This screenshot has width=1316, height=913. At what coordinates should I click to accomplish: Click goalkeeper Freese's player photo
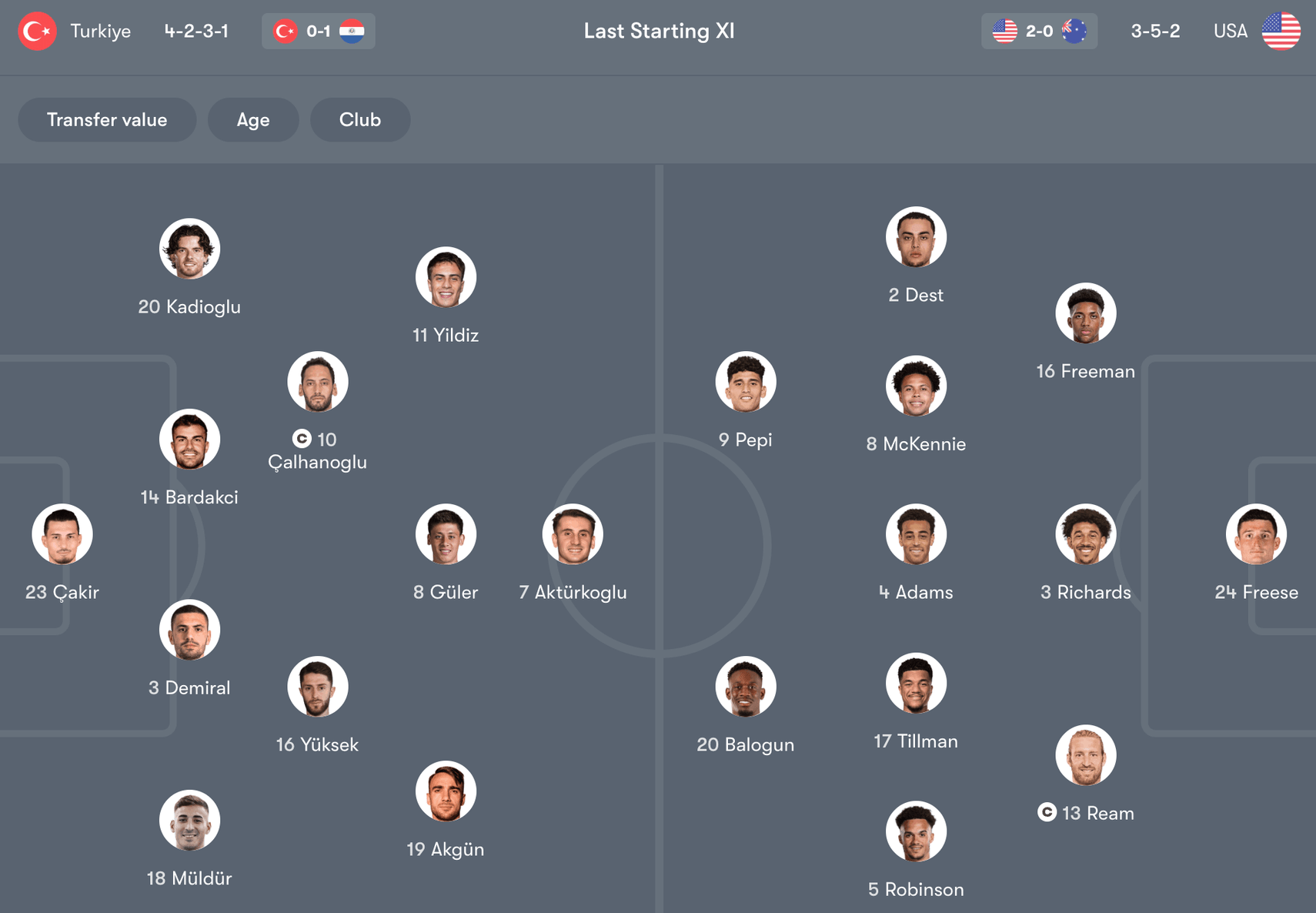(1256, 534)
